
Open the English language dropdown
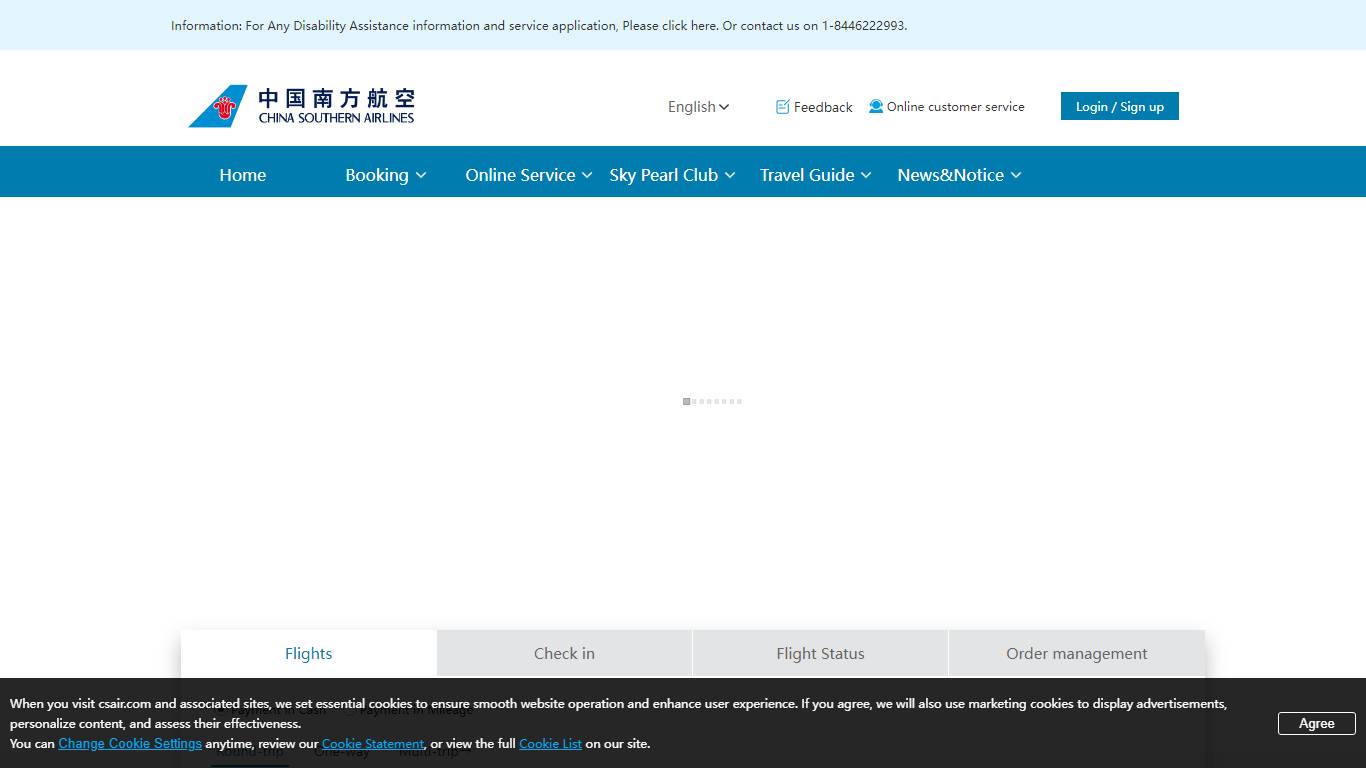pos(698,107)
